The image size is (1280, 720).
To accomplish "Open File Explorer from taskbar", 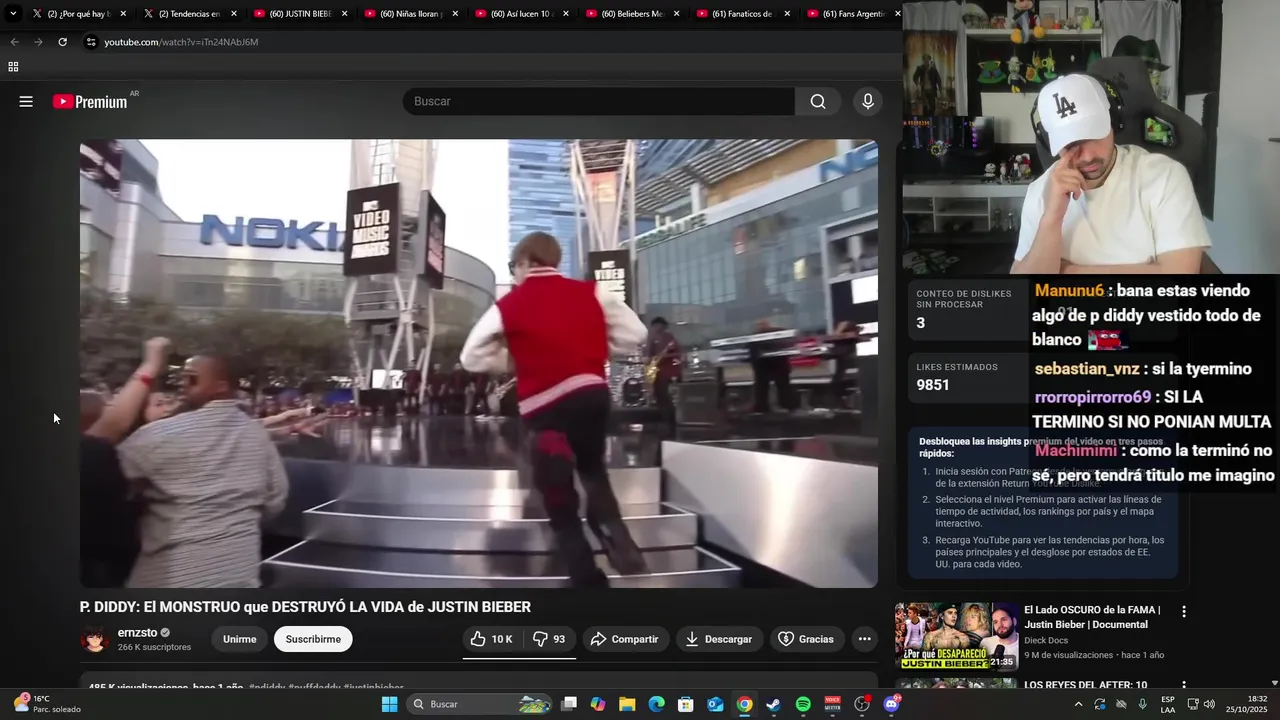I will 627,705.
